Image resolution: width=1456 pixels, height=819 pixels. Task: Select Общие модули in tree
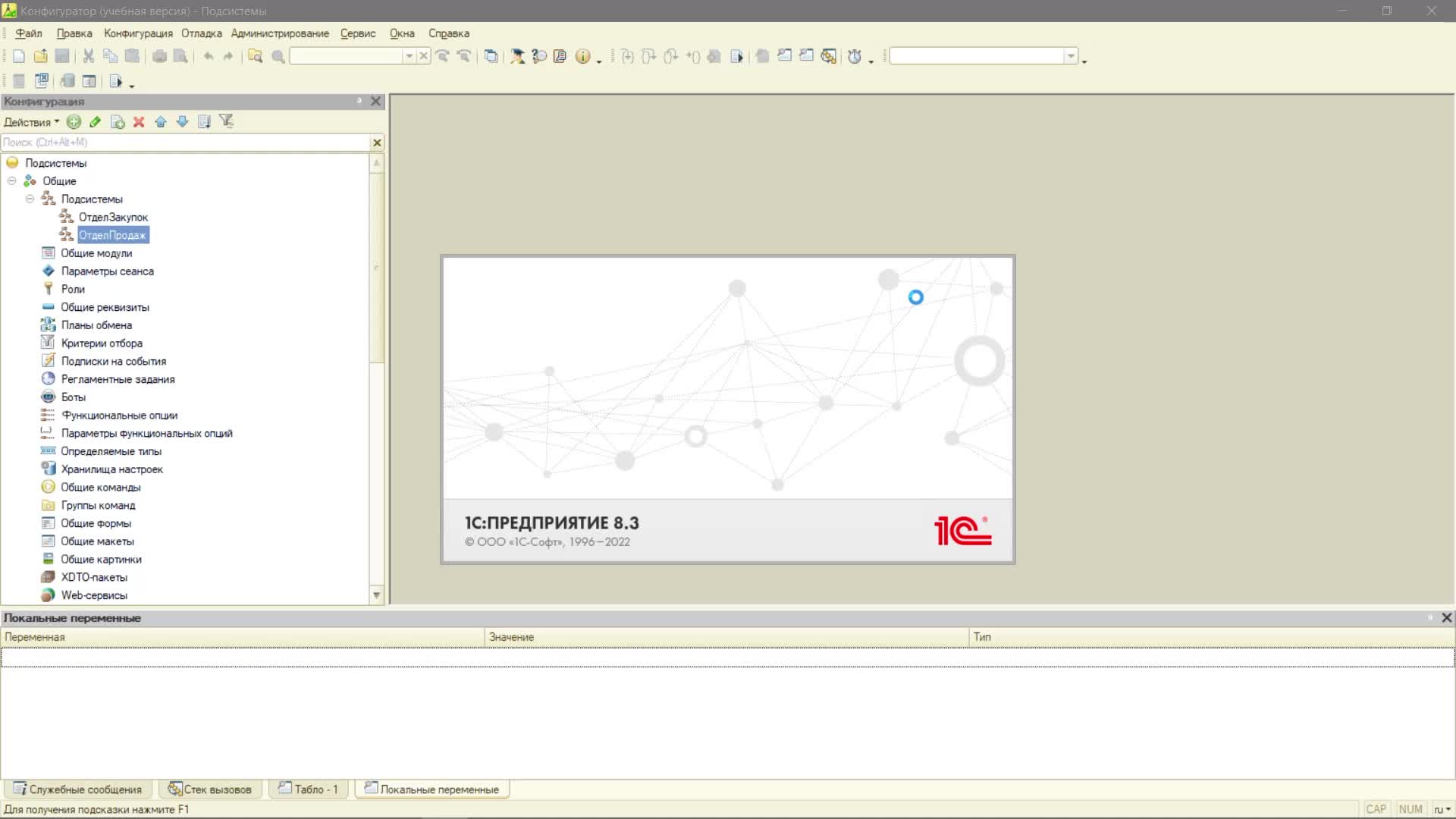point(96,253)
